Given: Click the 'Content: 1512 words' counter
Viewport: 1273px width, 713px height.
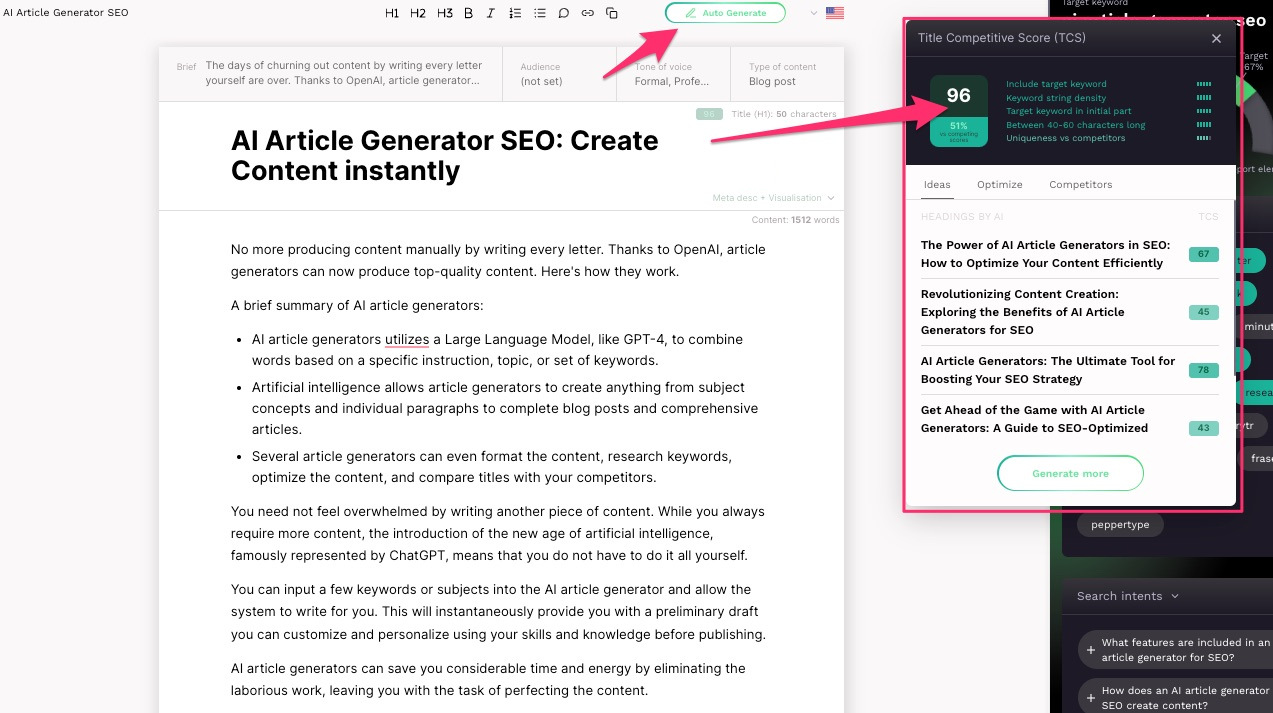Looking at the screenshot, I should pos(796,220).
